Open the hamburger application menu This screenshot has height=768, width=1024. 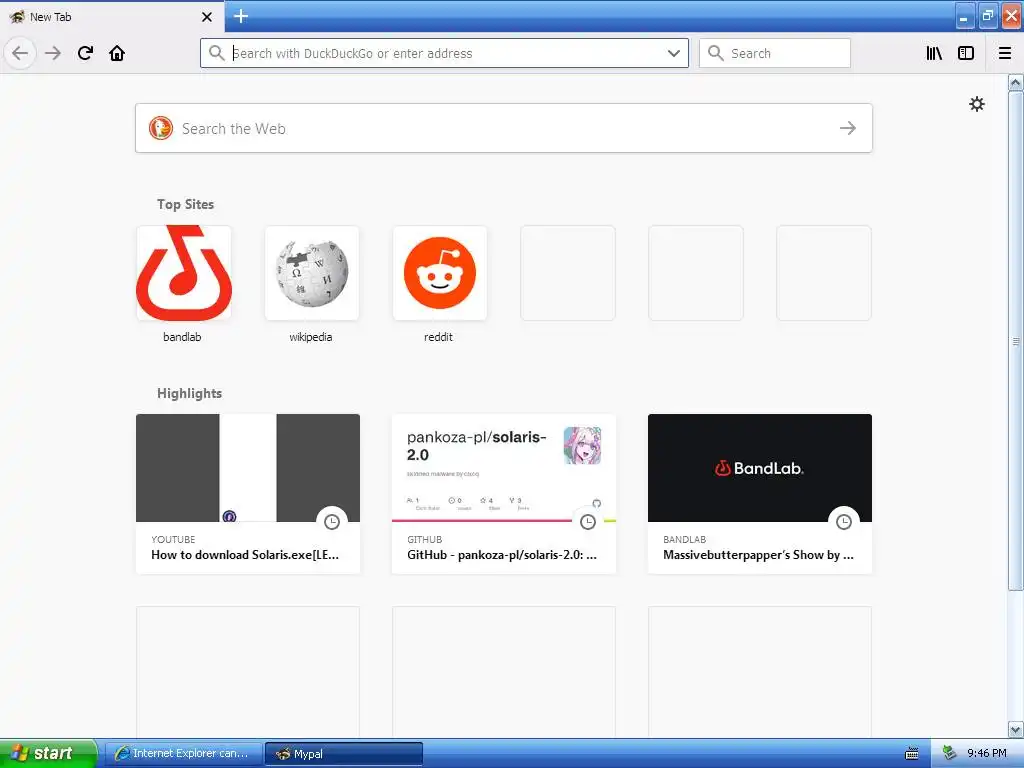click(1005, 53)
